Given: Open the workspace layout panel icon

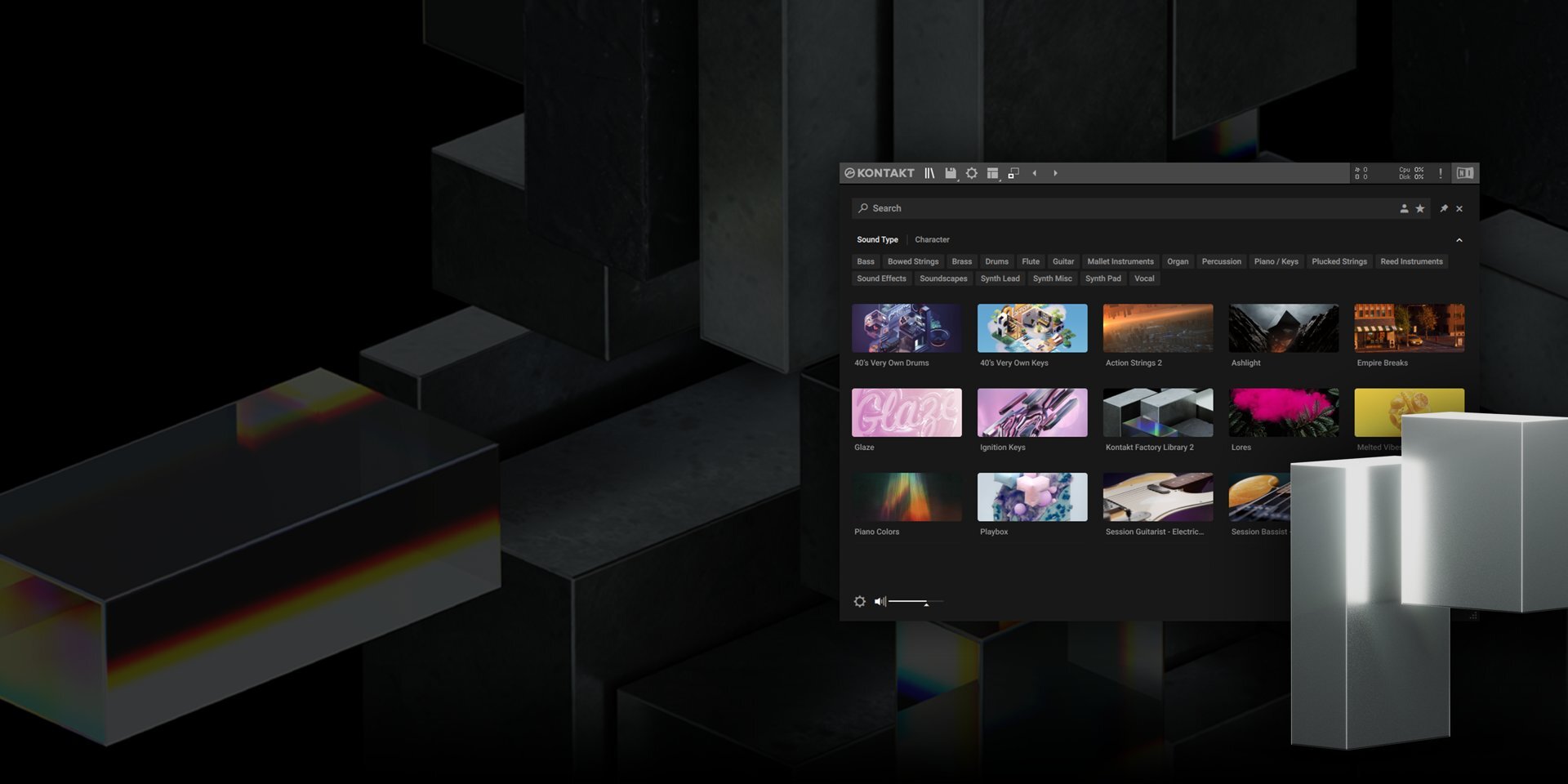Looking at the screenshot, I should pyautogui.click(x=993, y=173).
